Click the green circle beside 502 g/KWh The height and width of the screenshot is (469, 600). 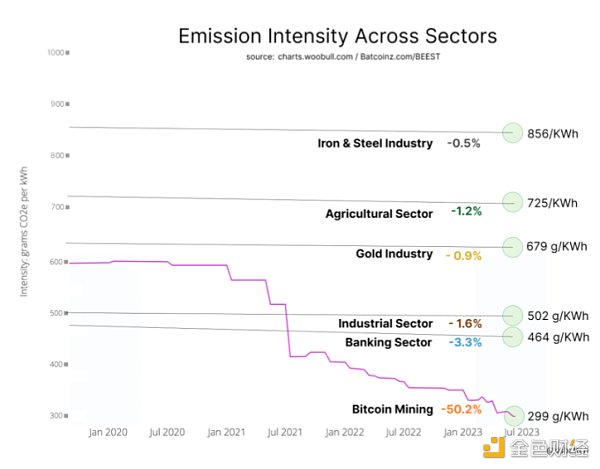click(512, 315)
